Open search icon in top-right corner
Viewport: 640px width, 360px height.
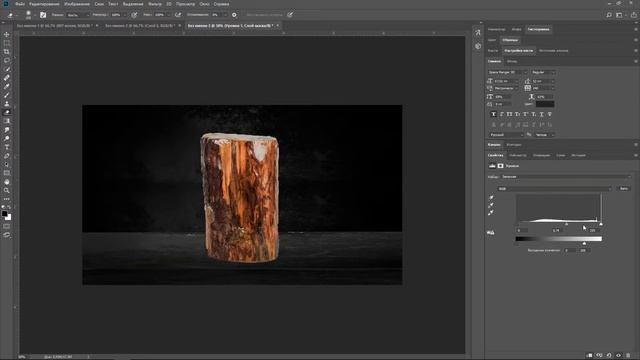tap(609, 15)
